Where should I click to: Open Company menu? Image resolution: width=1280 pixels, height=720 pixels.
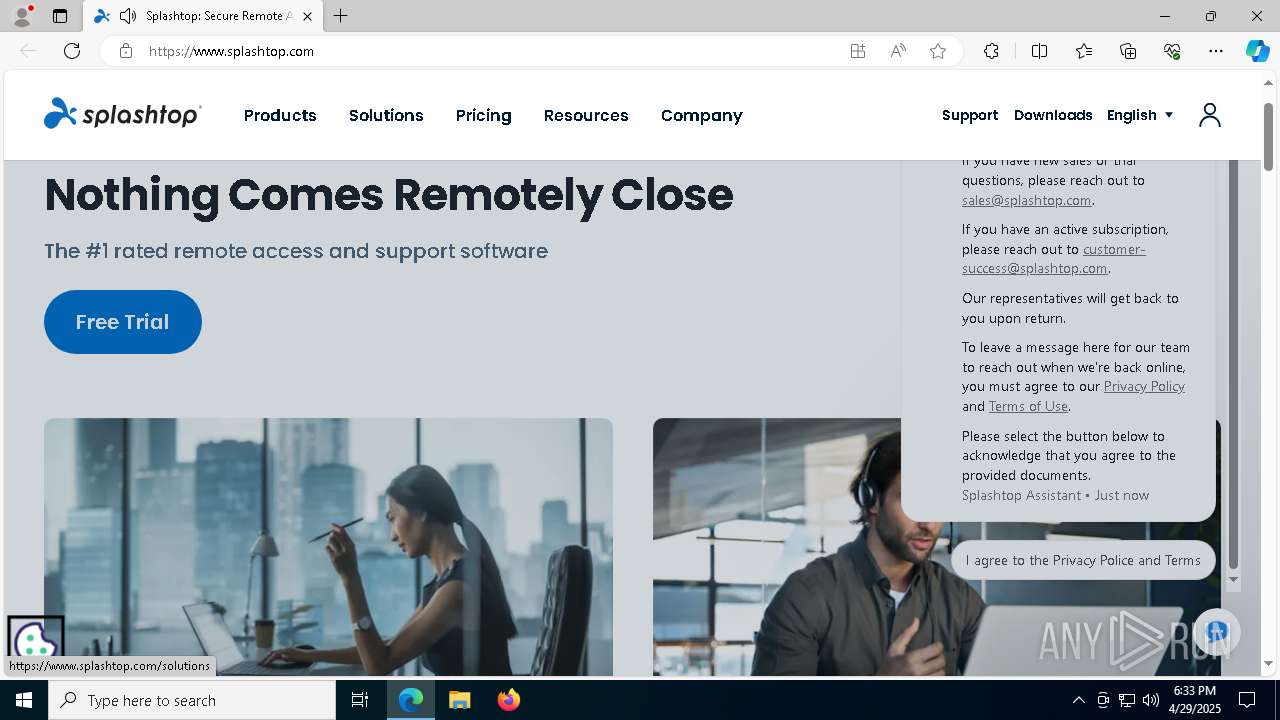pyautogui.click(x=701, y=115)
